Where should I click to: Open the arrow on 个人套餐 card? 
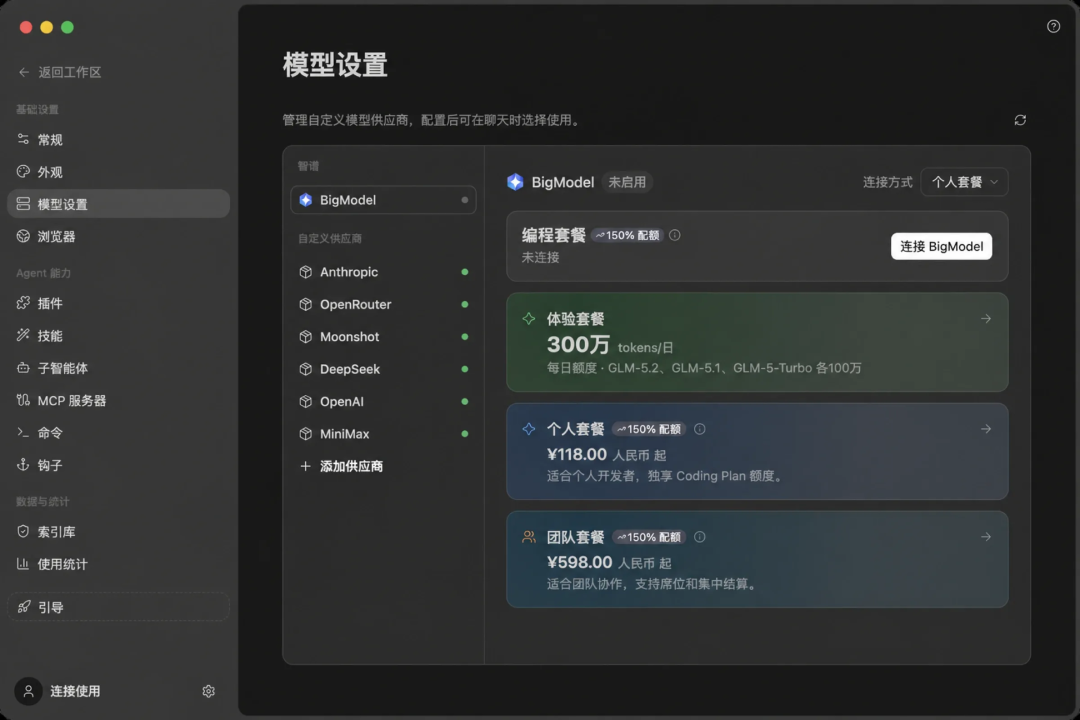point(986,429)
